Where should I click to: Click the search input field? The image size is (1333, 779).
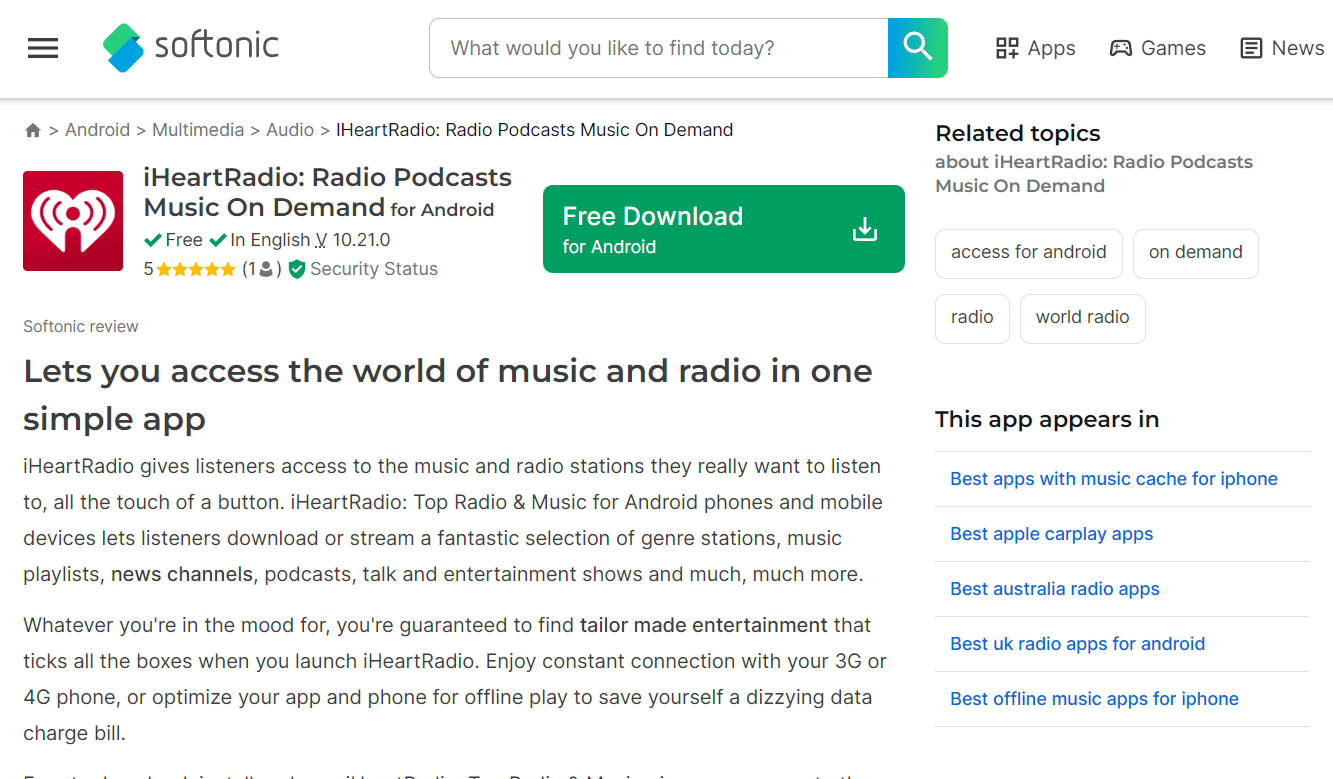659,48
